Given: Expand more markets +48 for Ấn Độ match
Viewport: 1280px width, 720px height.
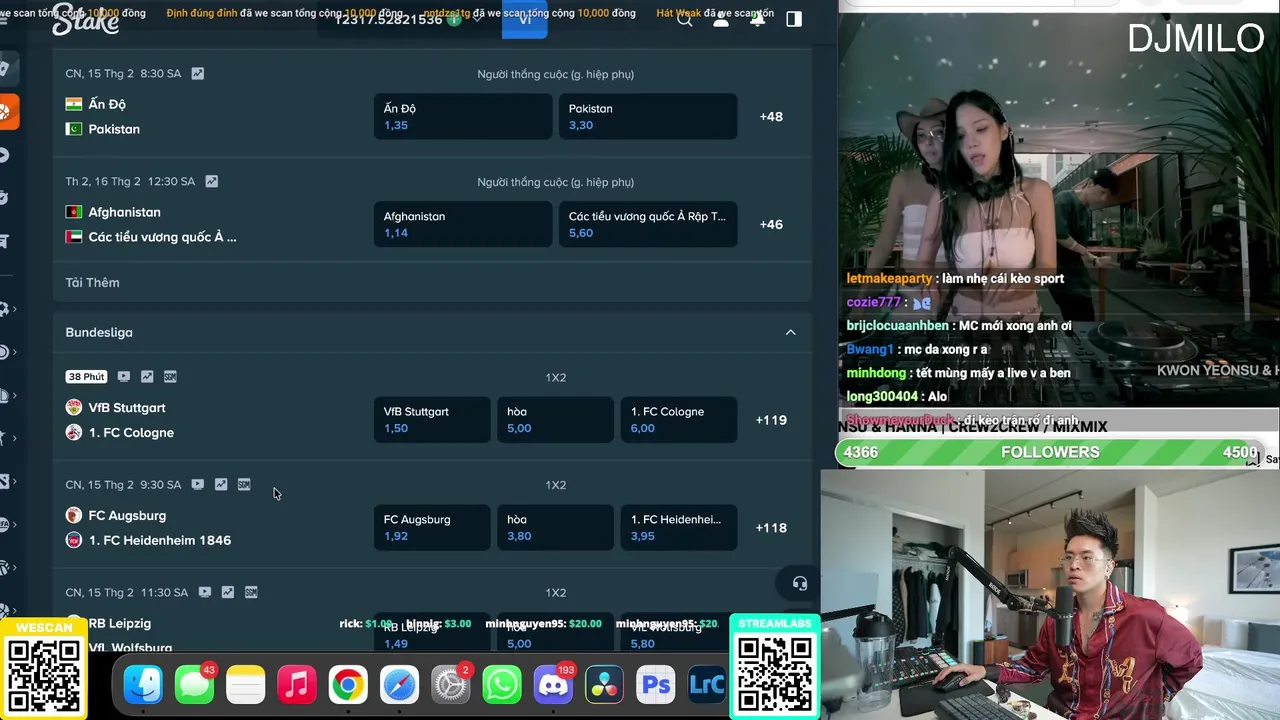Looking at the screenshot, I should pyautogui.click(x=771, y=116).
